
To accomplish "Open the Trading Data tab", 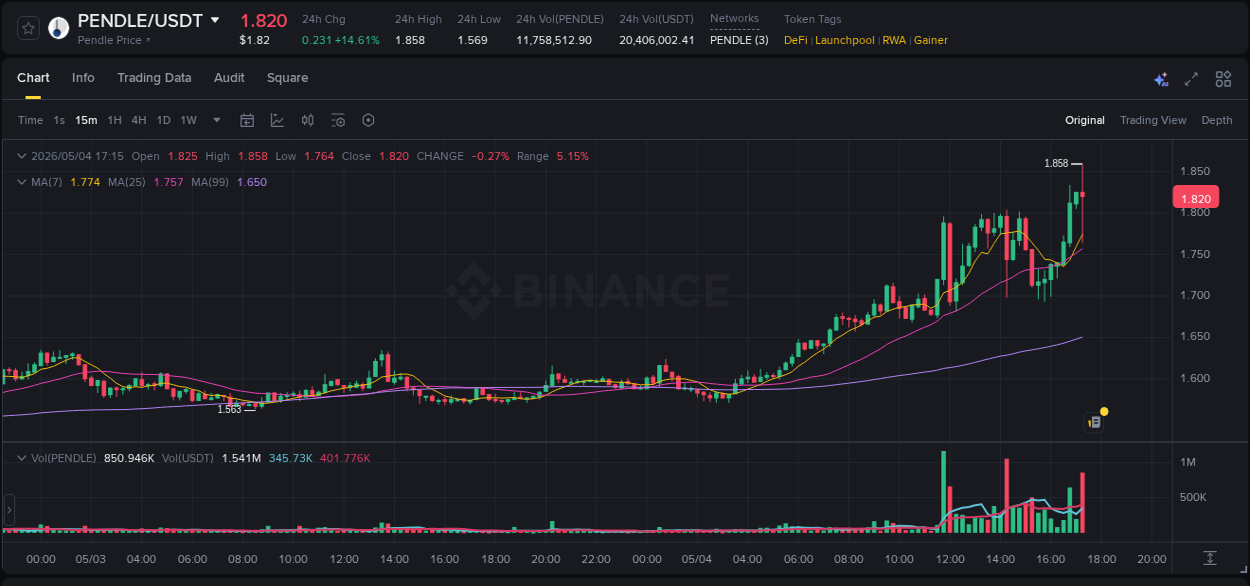I will point(154,78).
